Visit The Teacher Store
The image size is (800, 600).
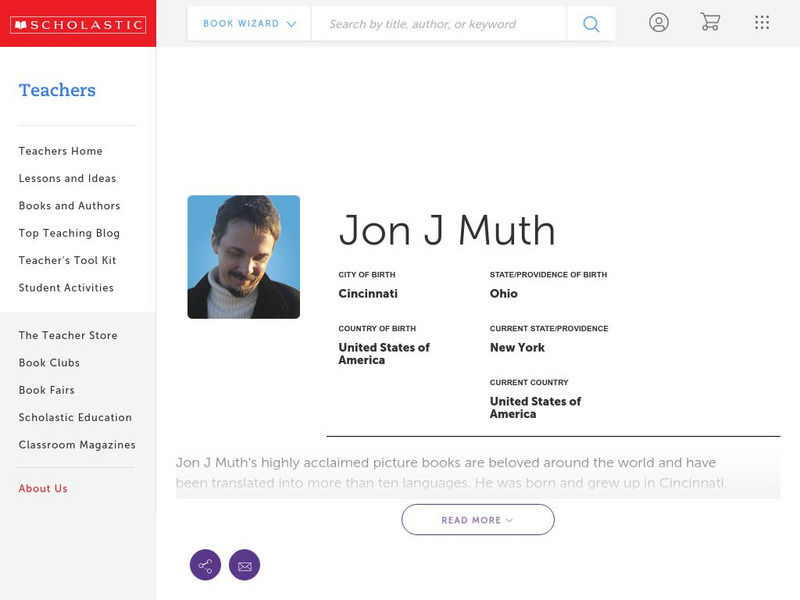[68, 336]
